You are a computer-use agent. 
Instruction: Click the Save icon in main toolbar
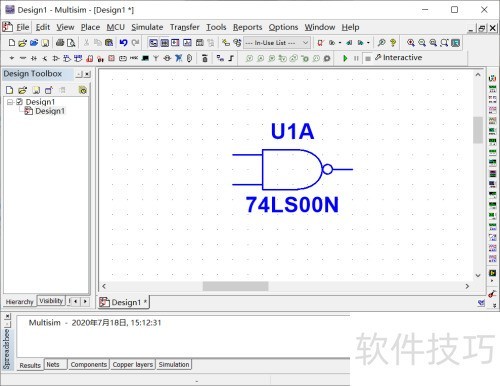(x=45, y=43)
